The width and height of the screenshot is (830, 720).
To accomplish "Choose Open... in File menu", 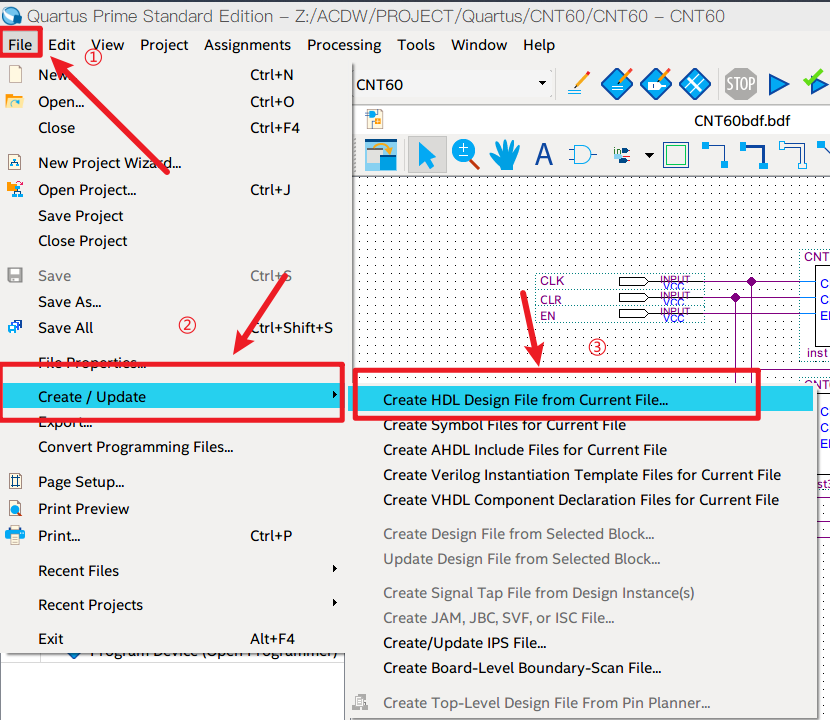I will pos(61,101).
